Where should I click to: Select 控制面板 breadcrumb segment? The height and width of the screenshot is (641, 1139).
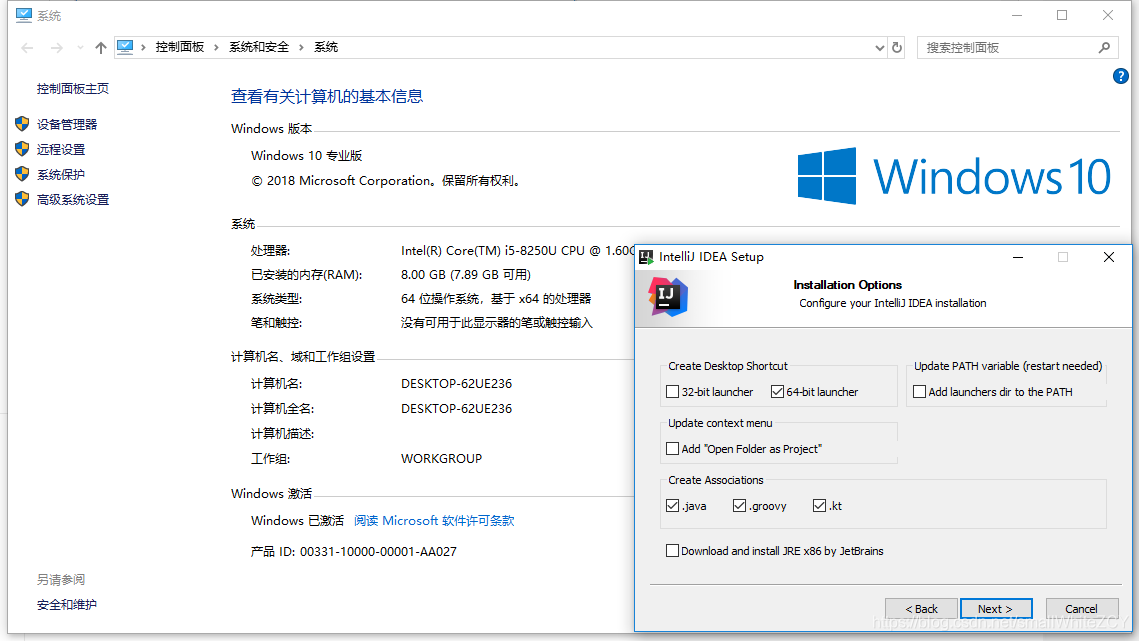(179, 47)
